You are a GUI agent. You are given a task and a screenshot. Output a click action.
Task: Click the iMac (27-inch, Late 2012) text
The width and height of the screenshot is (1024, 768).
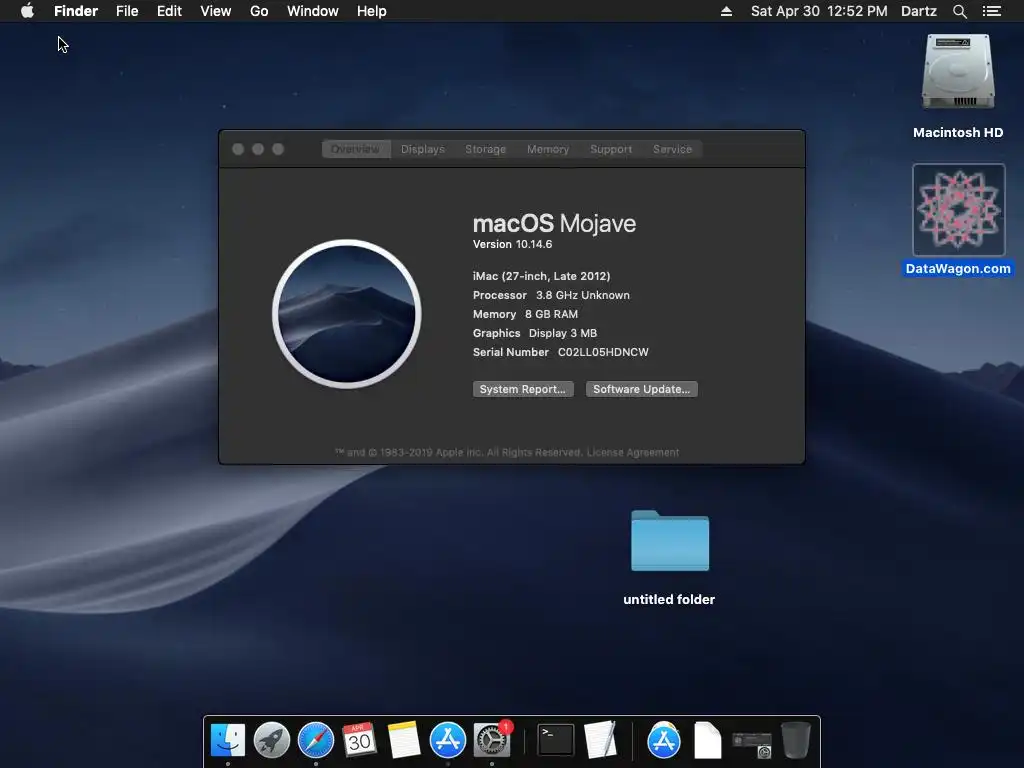(x=541, y=276)
